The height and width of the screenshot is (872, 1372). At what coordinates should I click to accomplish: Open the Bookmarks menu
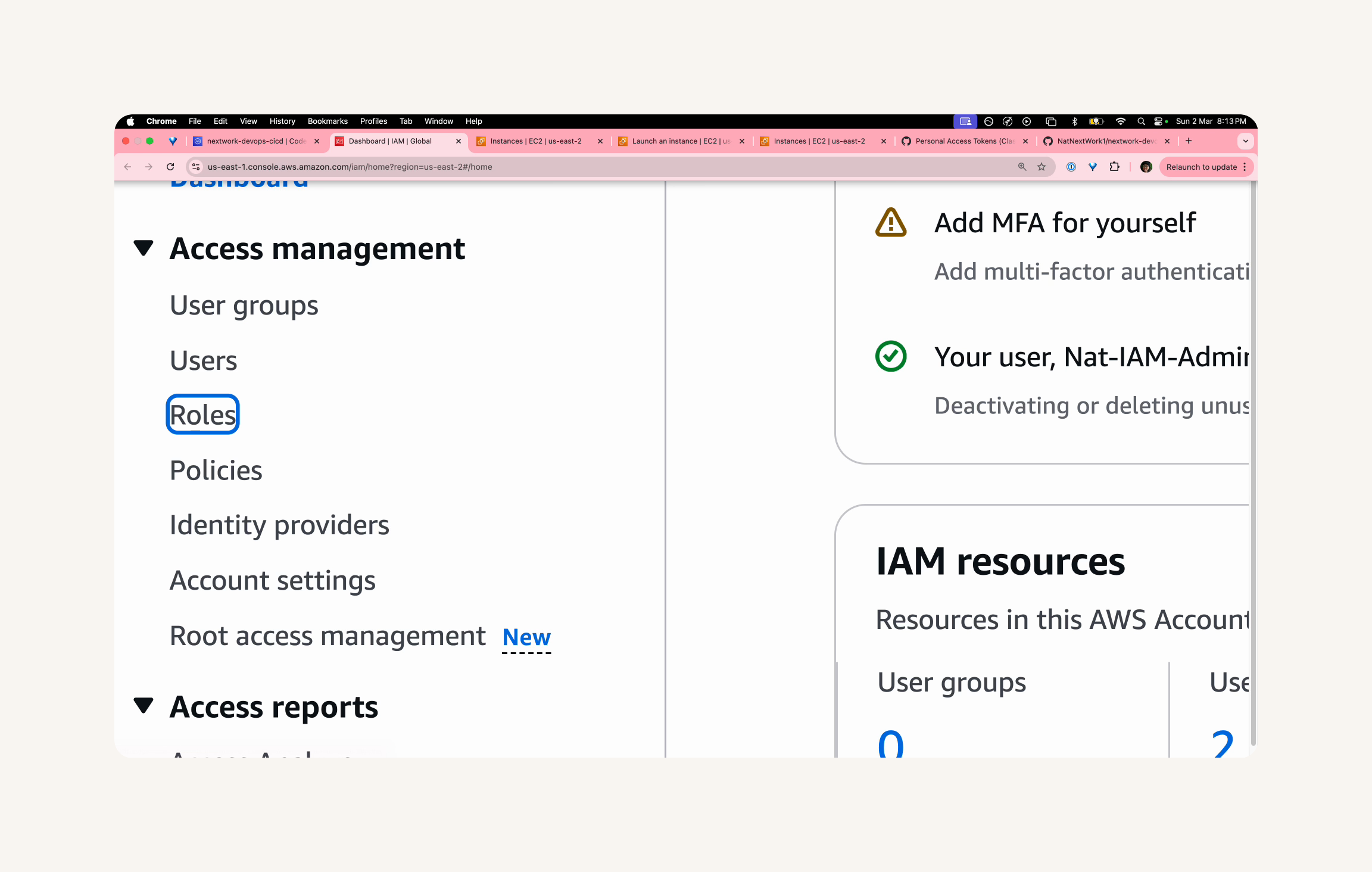tap(328, 121)
